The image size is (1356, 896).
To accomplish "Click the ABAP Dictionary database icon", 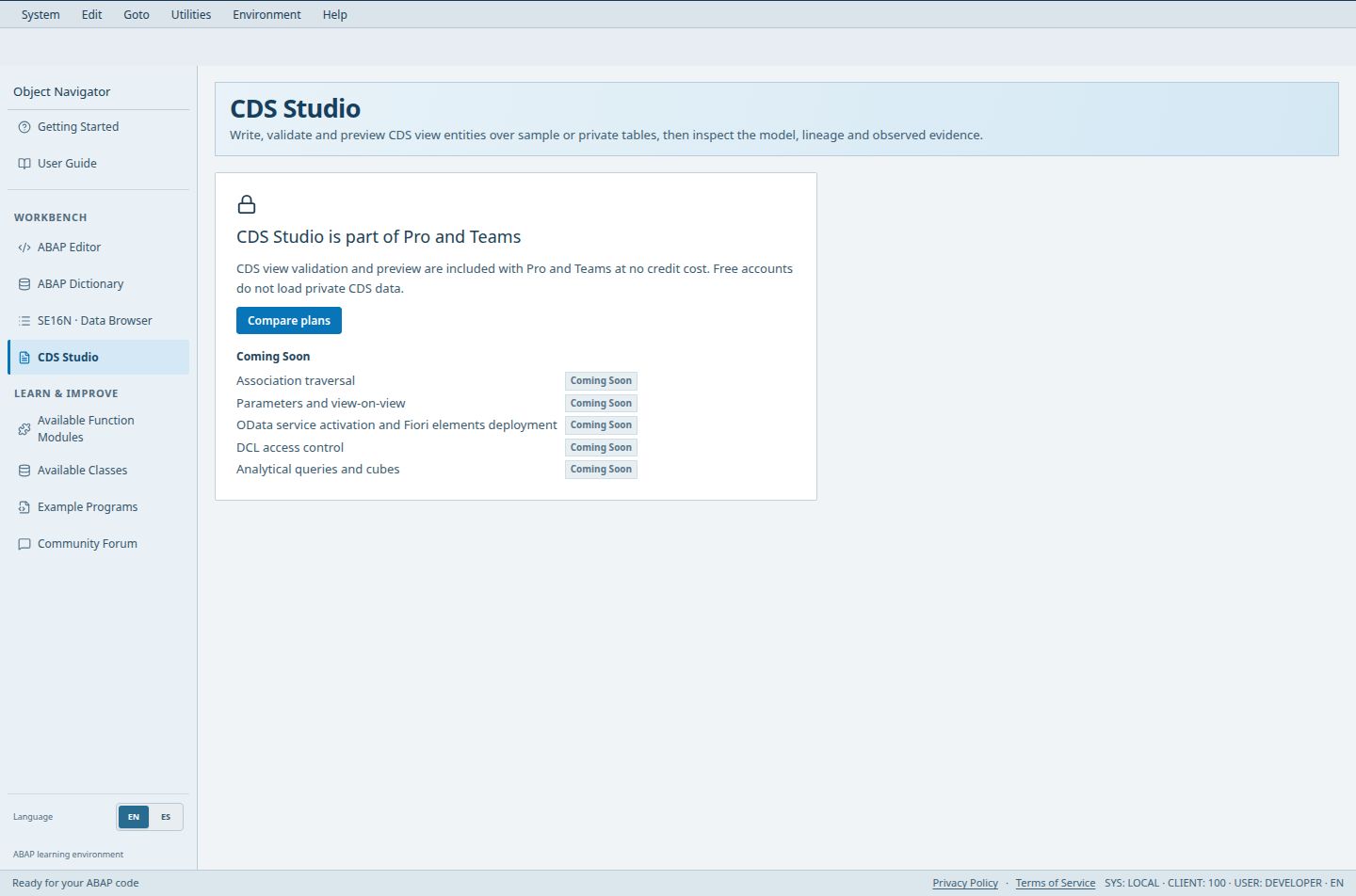I will click(x=24, y=284).
